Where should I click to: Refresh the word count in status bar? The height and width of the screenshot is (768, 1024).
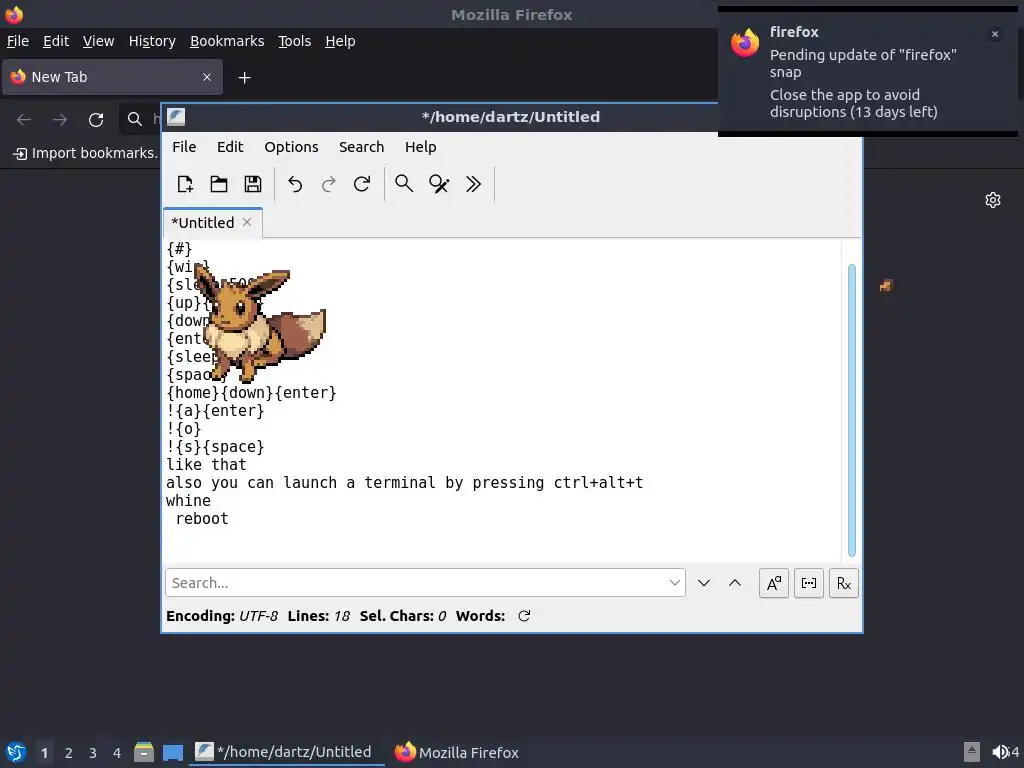[x=524, y=616]
